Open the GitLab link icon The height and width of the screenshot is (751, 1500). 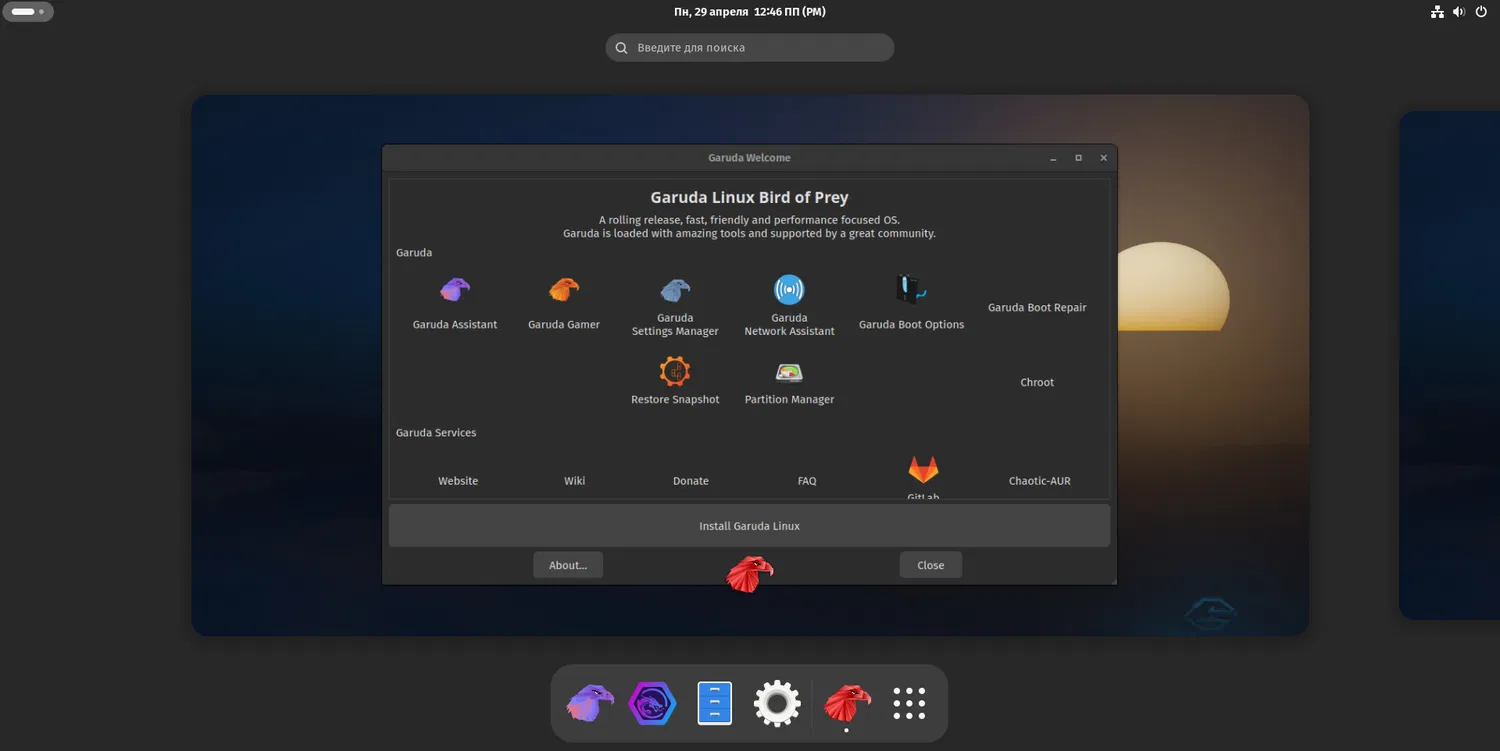[x=923, y=469]
